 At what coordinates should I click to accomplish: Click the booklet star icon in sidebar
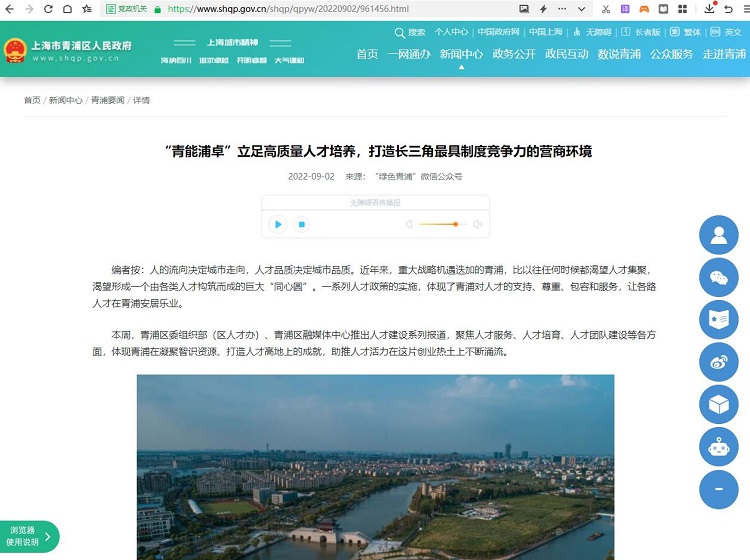(x=718, y=320)
